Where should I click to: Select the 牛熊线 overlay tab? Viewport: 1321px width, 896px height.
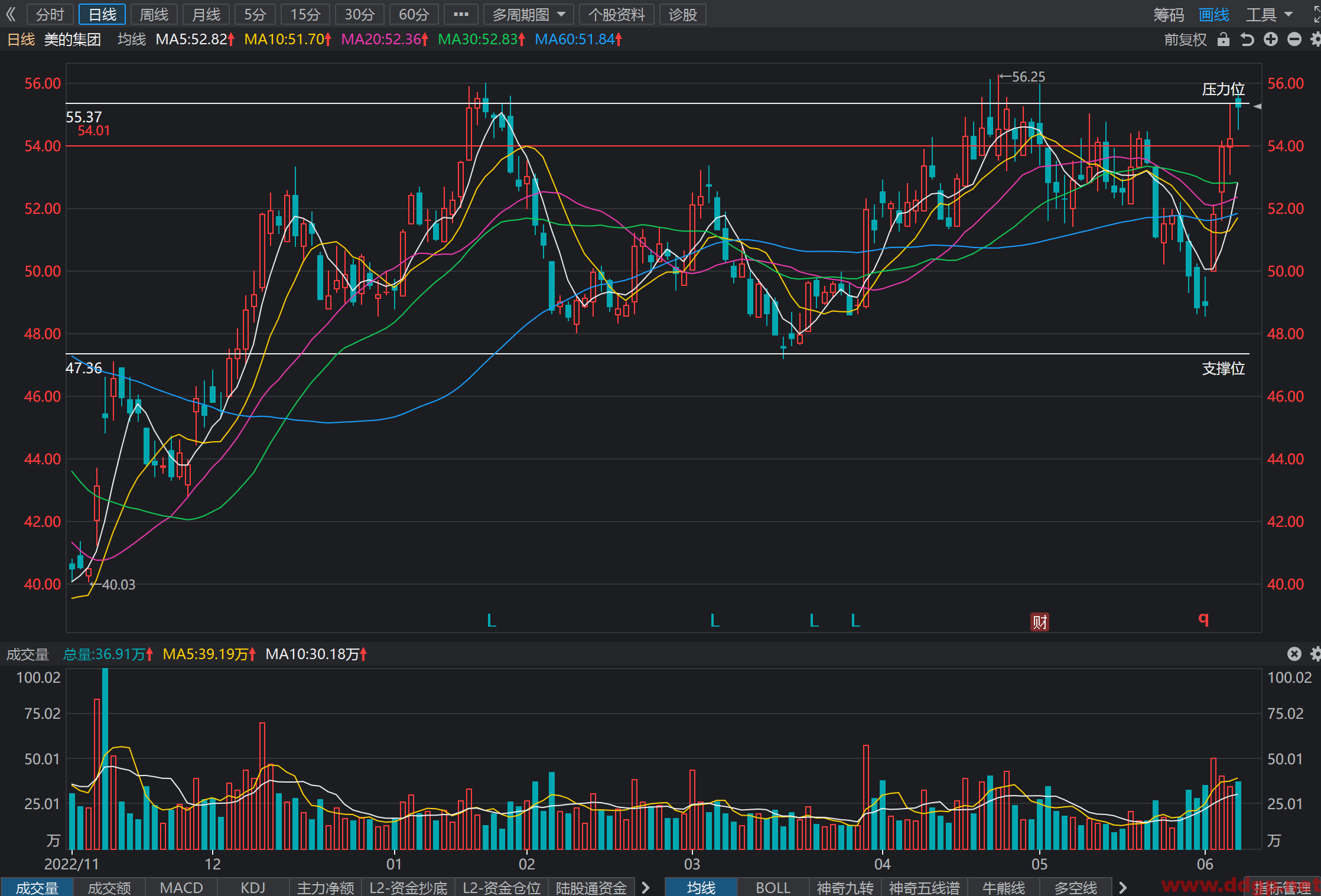(1003, 887)
